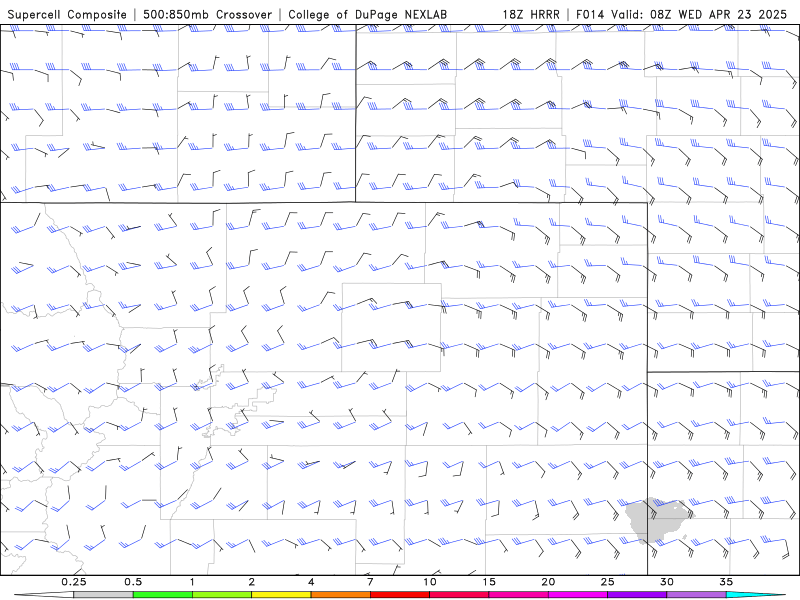
Task: Click the legend value 1
Action: (192, 582)
